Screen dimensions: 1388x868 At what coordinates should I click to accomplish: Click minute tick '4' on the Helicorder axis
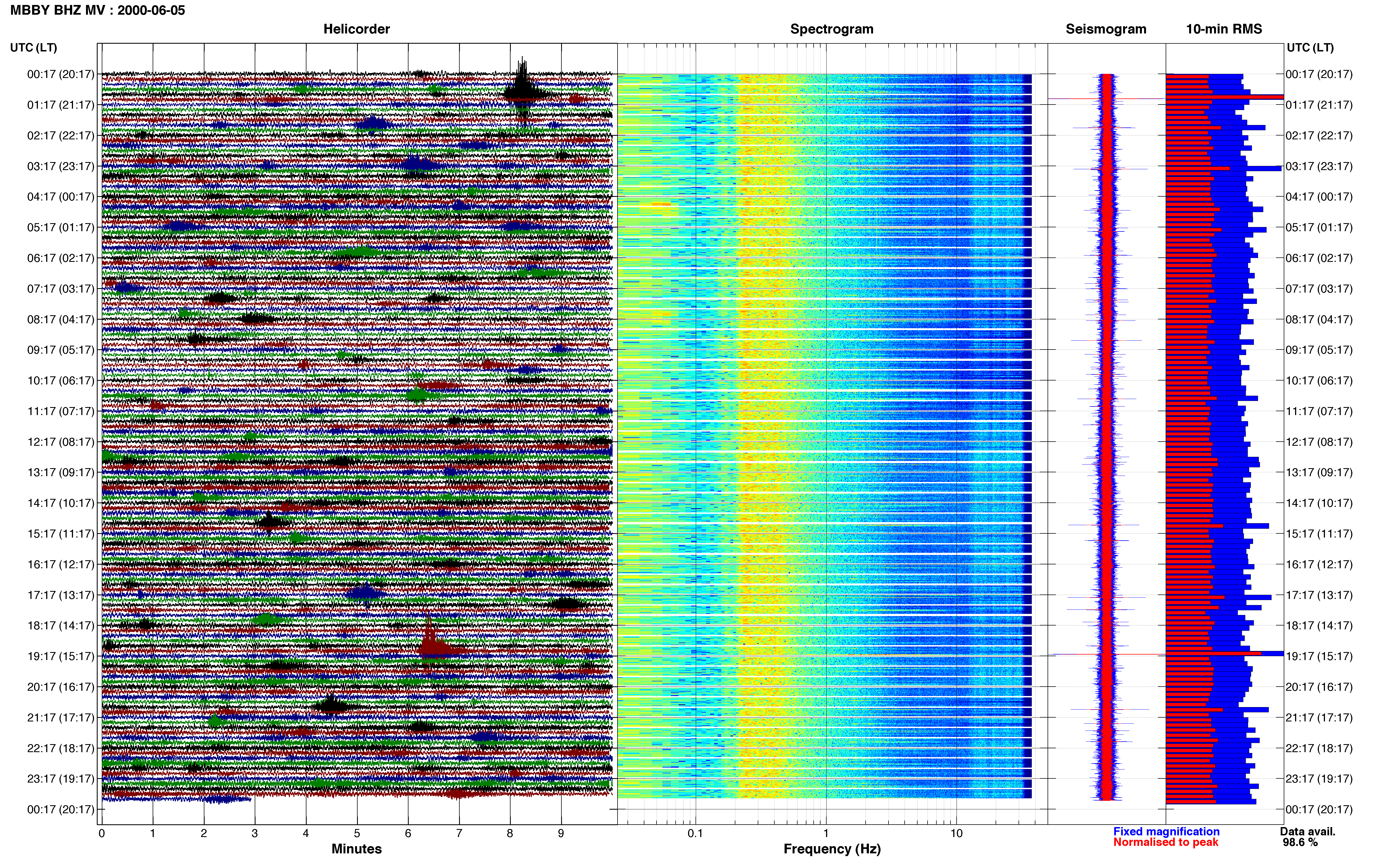[x=306, y=833]
